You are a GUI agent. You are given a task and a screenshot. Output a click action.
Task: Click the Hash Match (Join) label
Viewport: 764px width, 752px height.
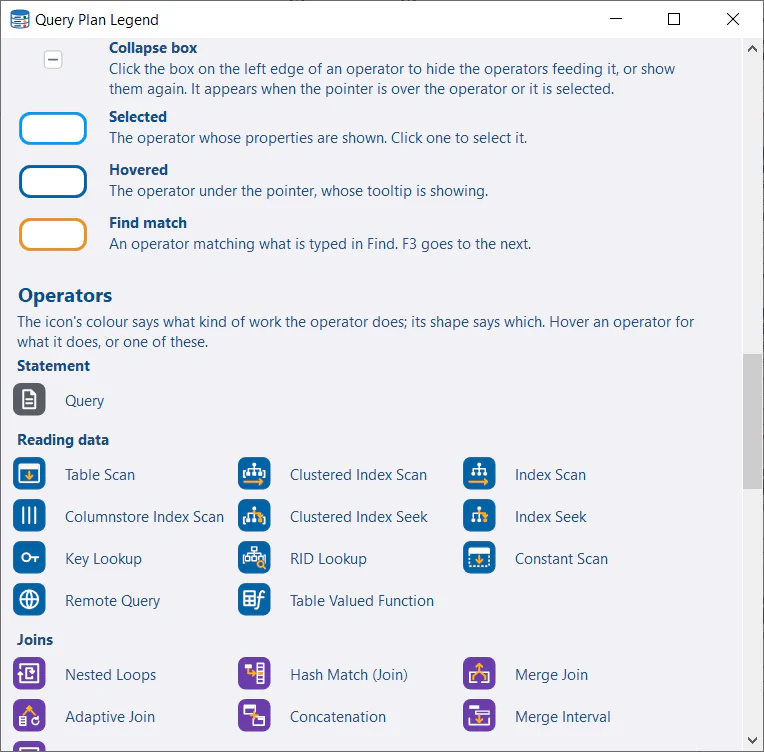pos(349,675)
